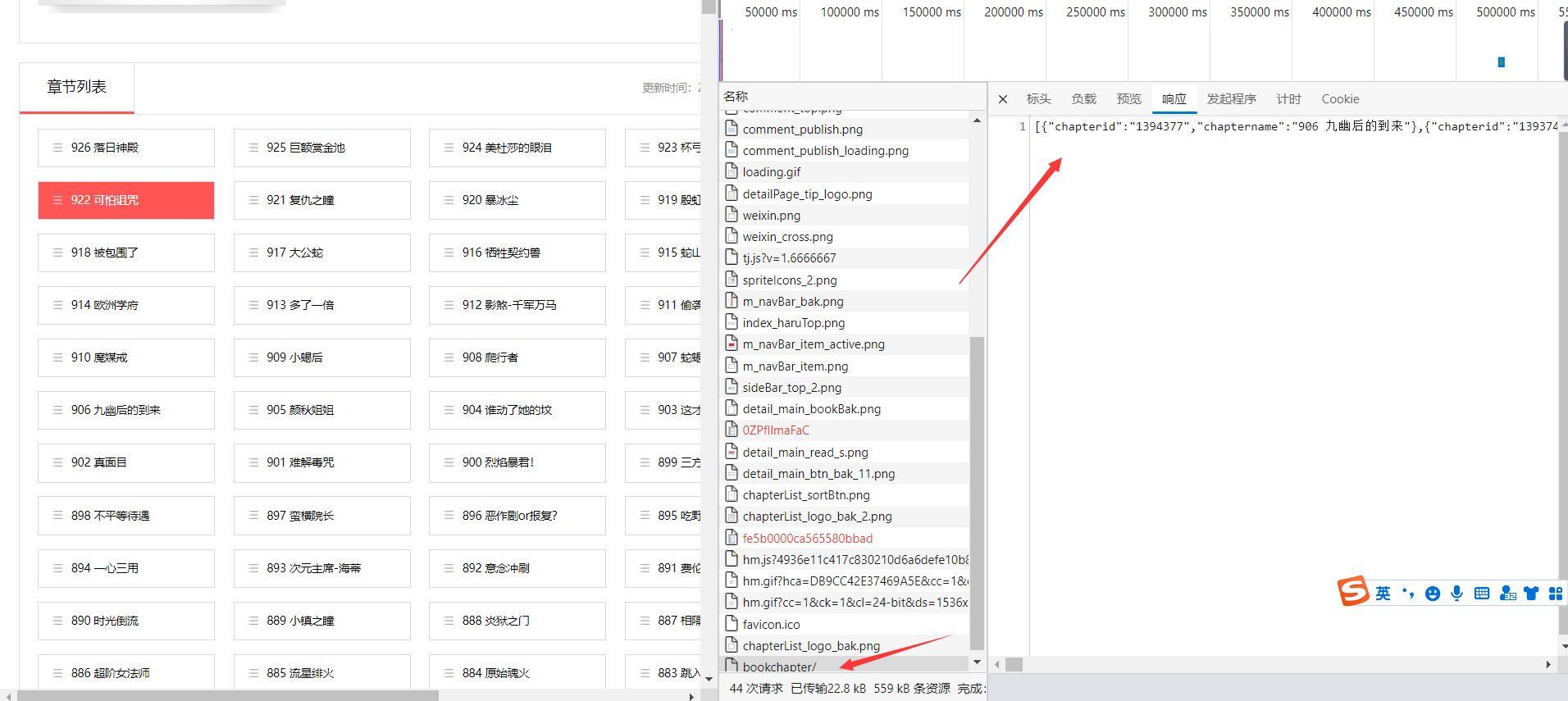Click the response JSON text on line 1
This screenshot has width=1568, height=701.
pyautogui.click(x=1296, y=126)
